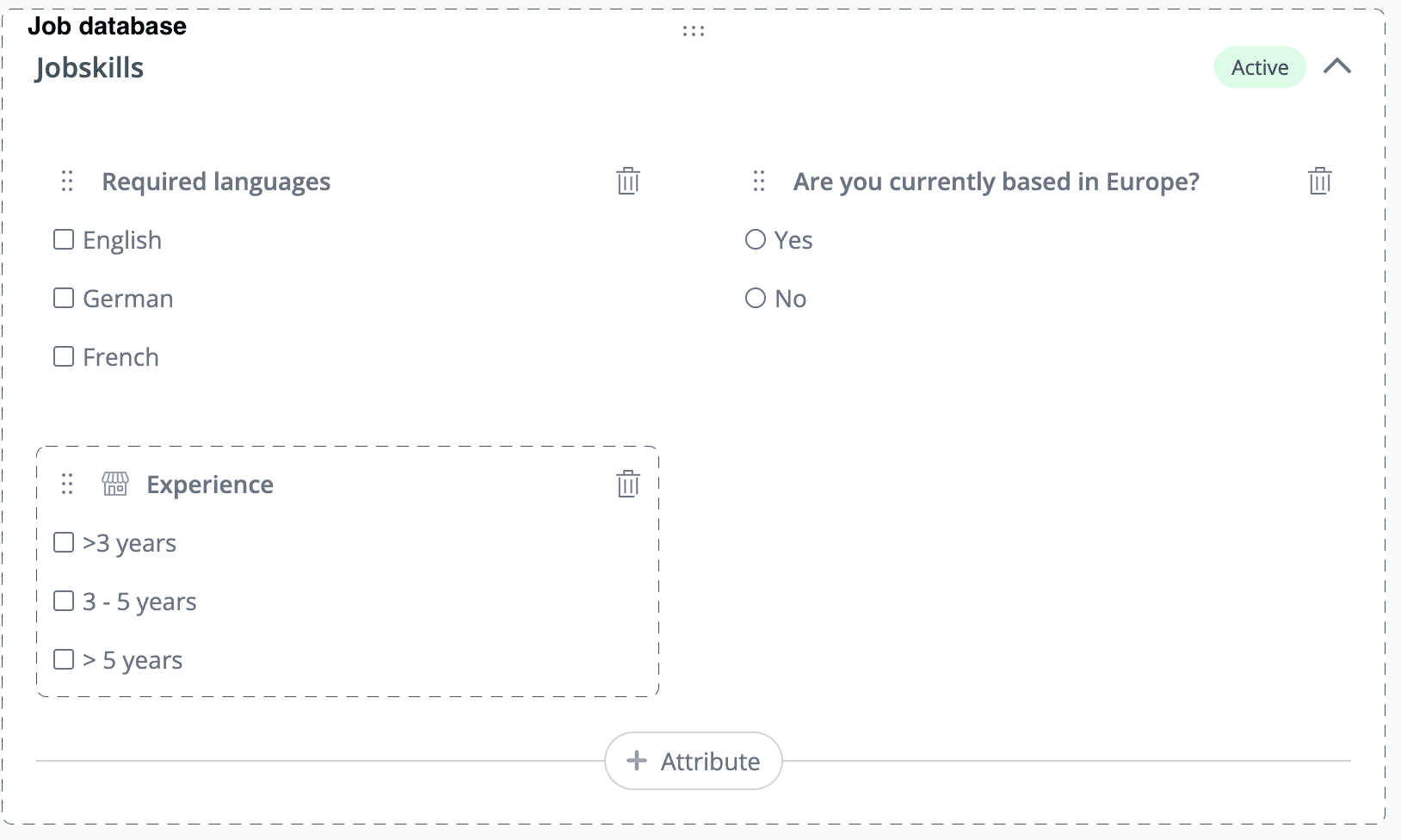Delete the Experience attribute

[x=628, y=485]
